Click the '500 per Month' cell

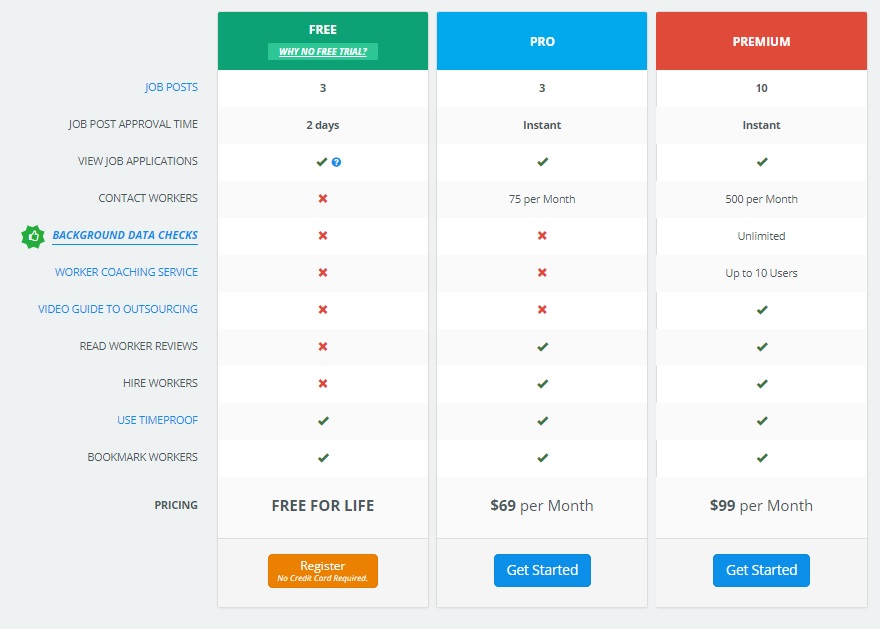pos(762,199)
